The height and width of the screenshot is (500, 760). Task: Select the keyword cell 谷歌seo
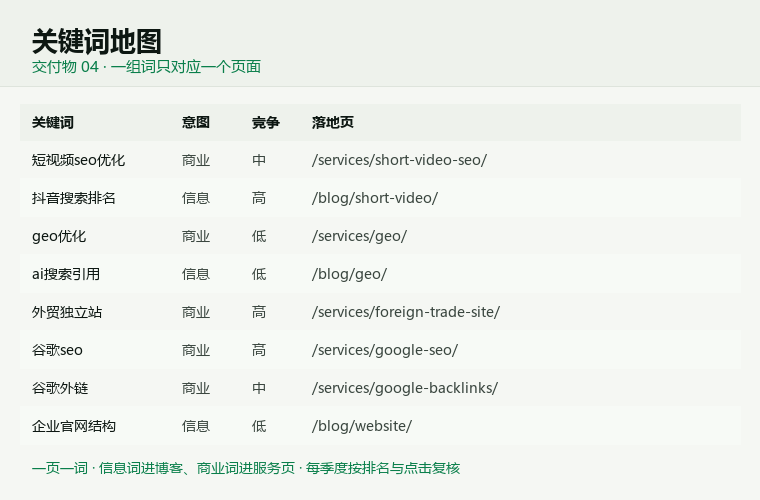[57, 350]
